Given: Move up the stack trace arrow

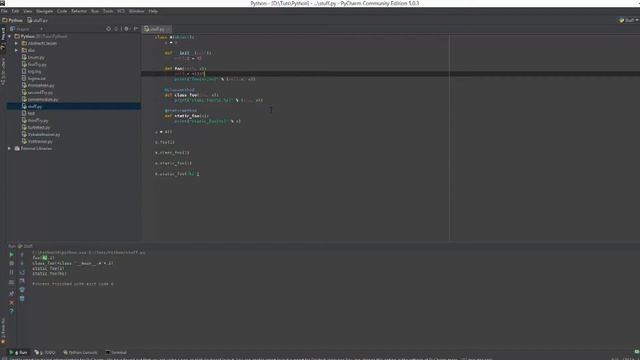Looking at the screenshot, I should tap(22, 254).
